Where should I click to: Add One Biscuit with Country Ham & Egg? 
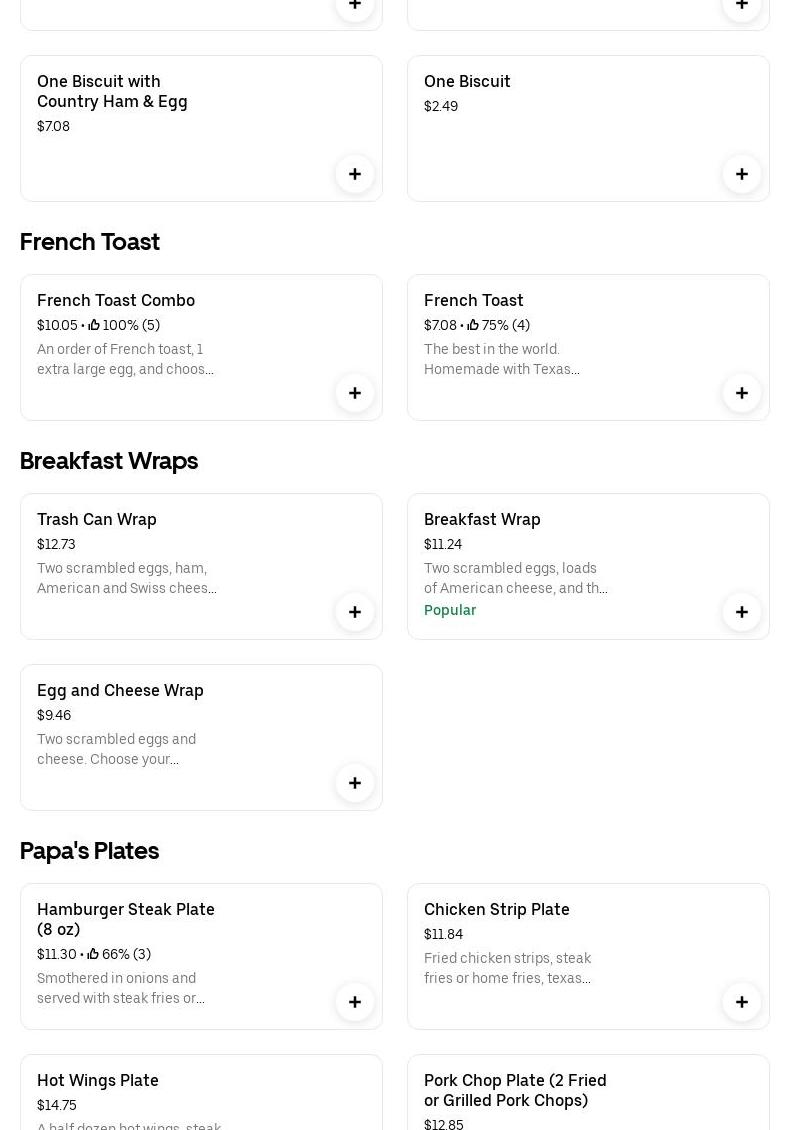[355, 174]
